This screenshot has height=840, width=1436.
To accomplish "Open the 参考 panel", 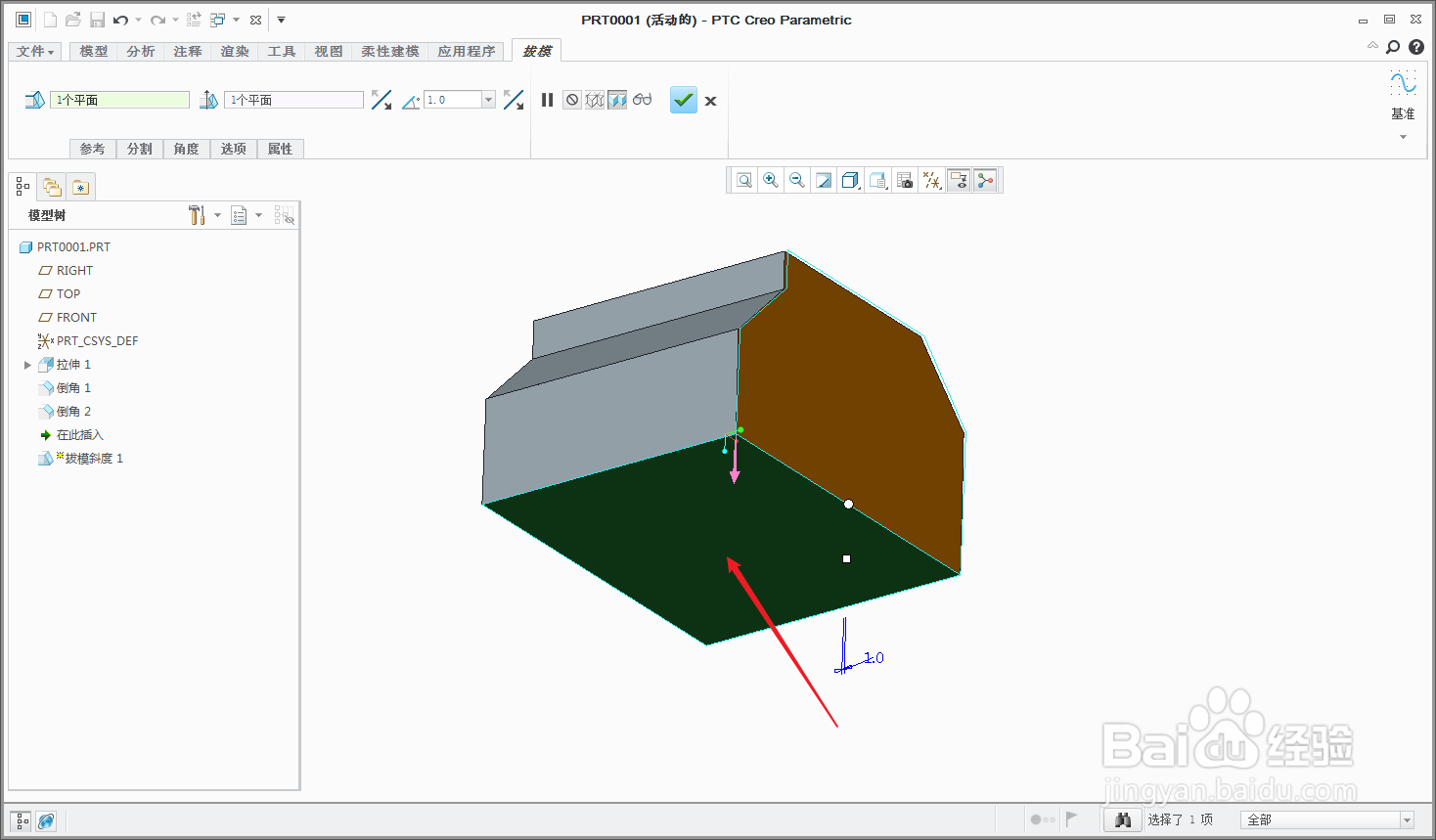I will (x=93, y=149).
